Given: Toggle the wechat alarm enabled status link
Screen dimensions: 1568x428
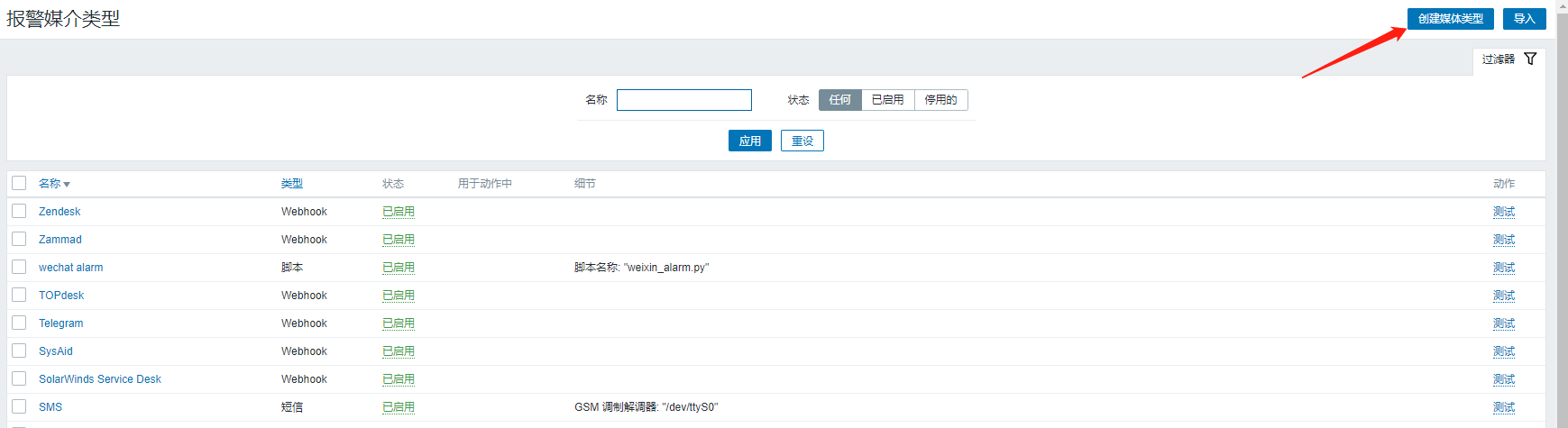Looking at the screenshot, I should tap(399, 268).
